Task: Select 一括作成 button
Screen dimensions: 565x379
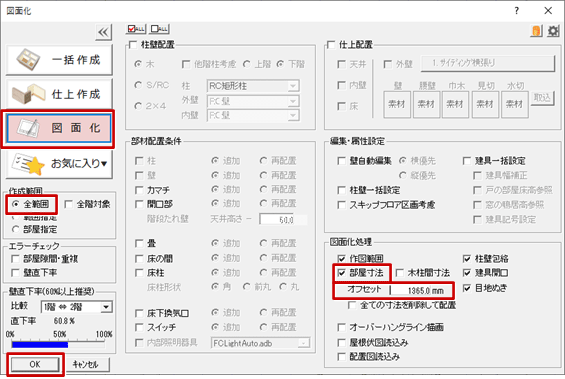Action: point(59,59)
